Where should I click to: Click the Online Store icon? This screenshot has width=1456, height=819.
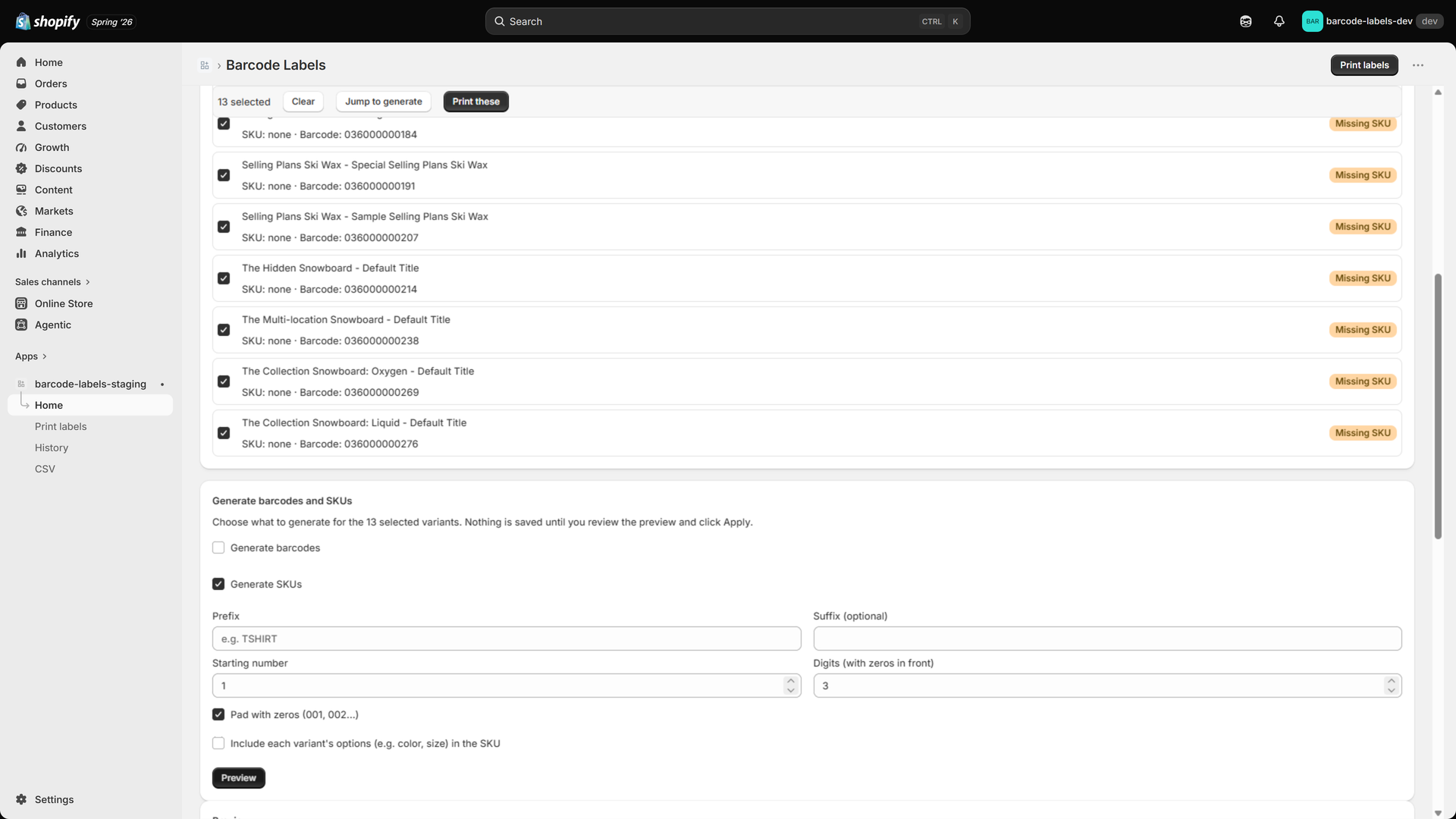tap(21, 303)
